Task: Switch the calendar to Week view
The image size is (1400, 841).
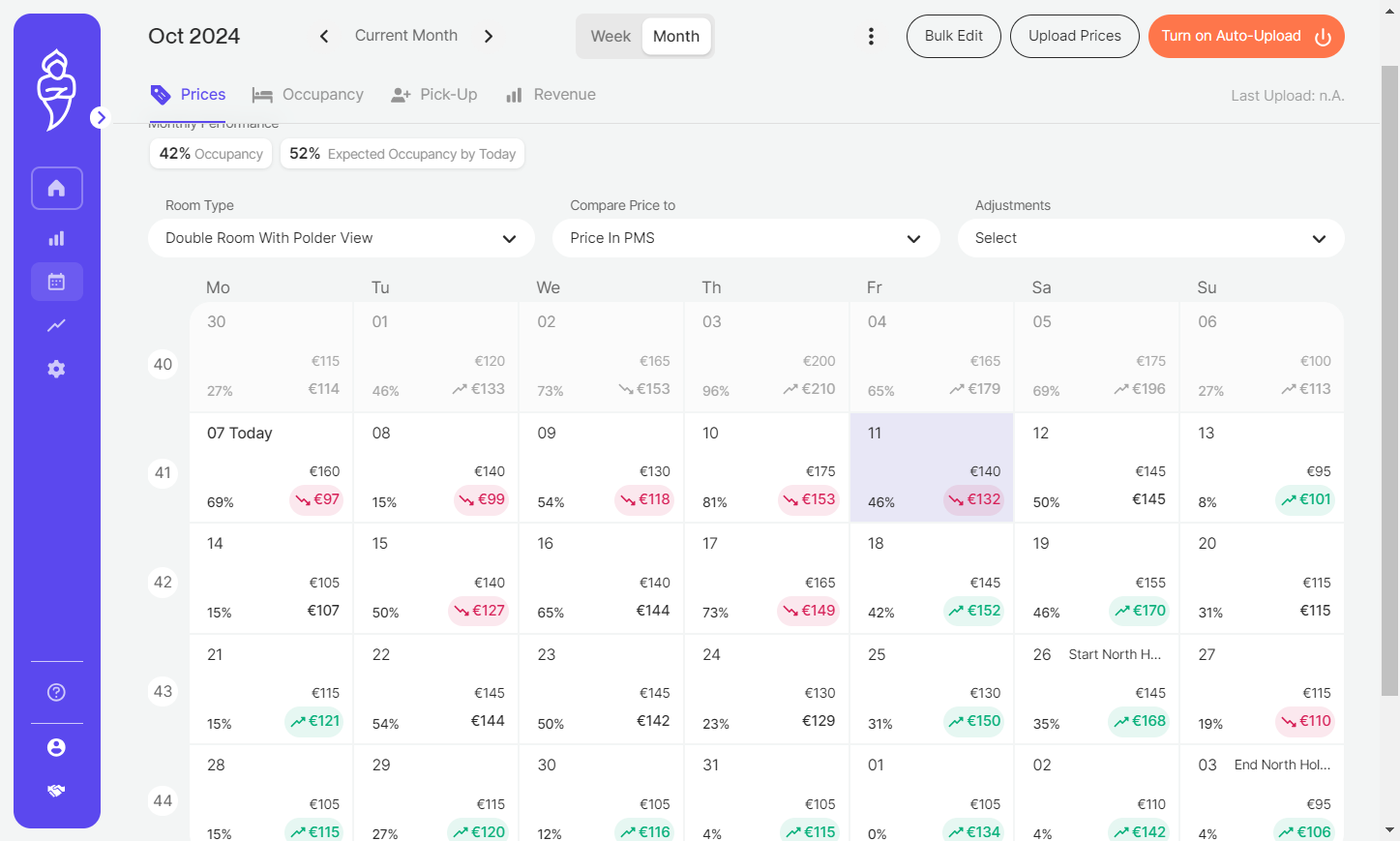Action: (611, 36)
